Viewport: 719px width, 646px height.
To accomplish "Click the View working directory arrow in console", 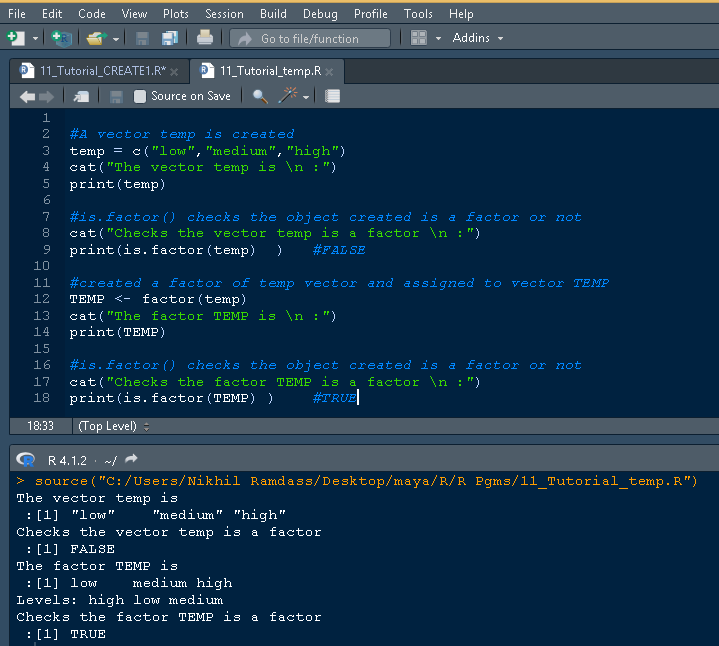I will tap(131, 460).
